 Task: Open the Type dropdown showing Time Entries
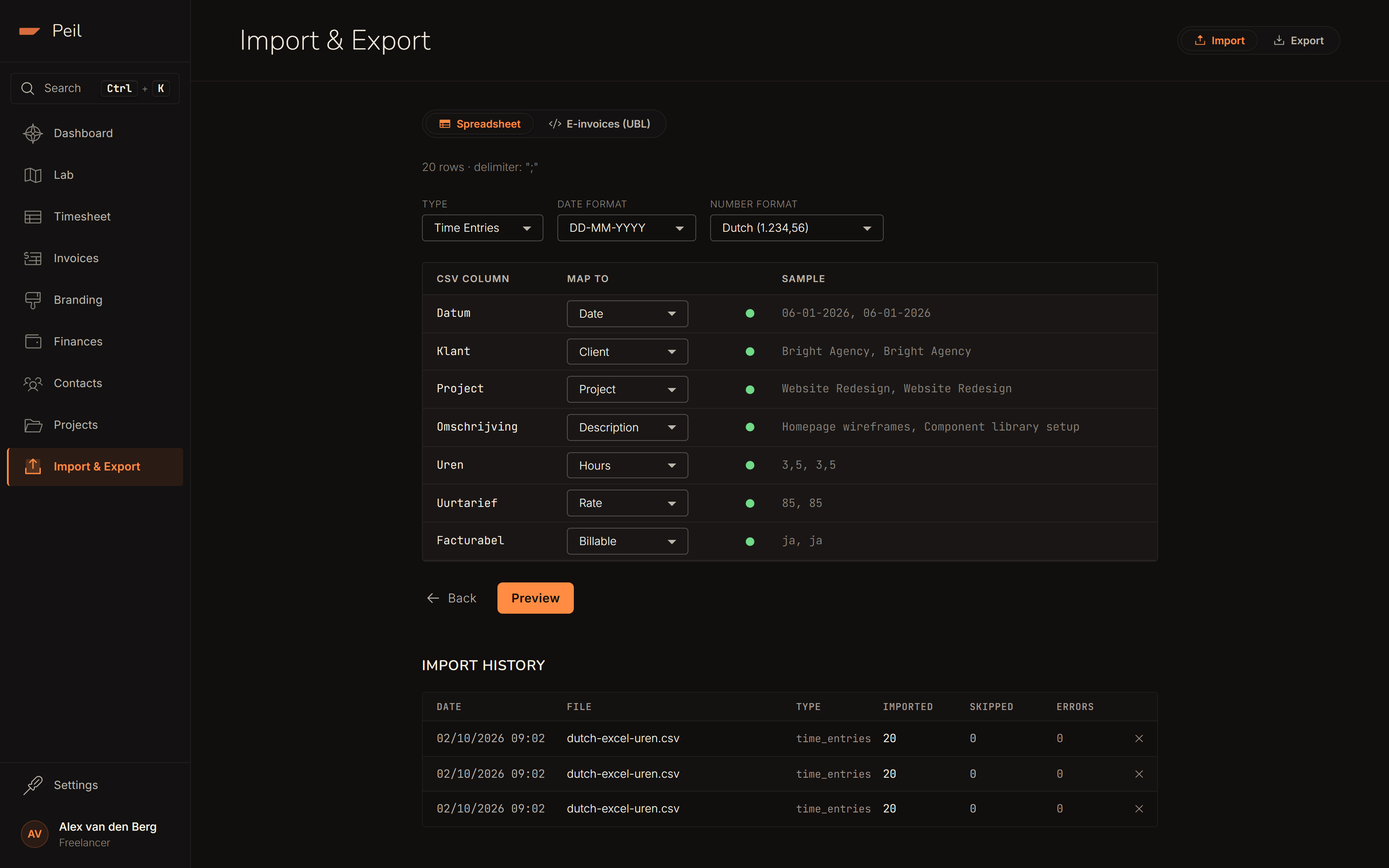[x=482, y=228]
